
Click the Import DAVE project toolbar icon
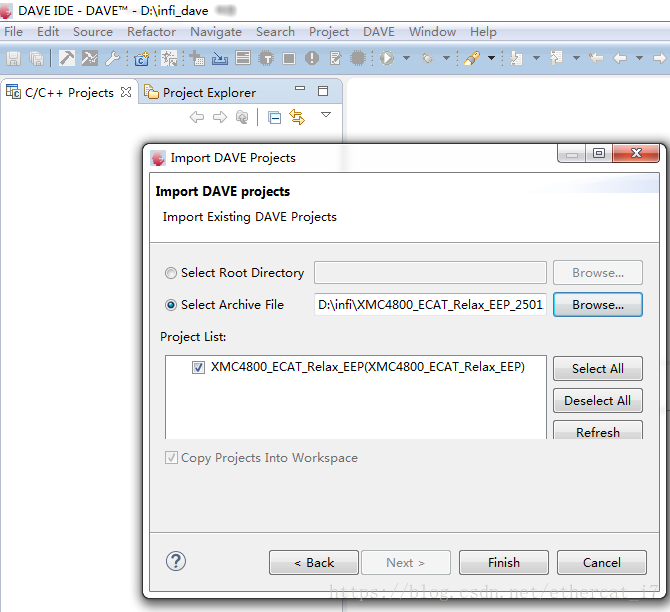click(x=220, y=58)
